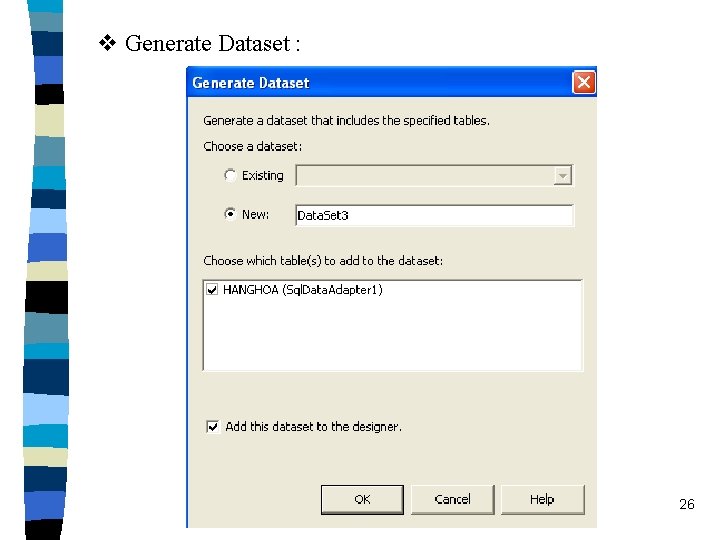Click slide page number 26

(x=686, y=505)
